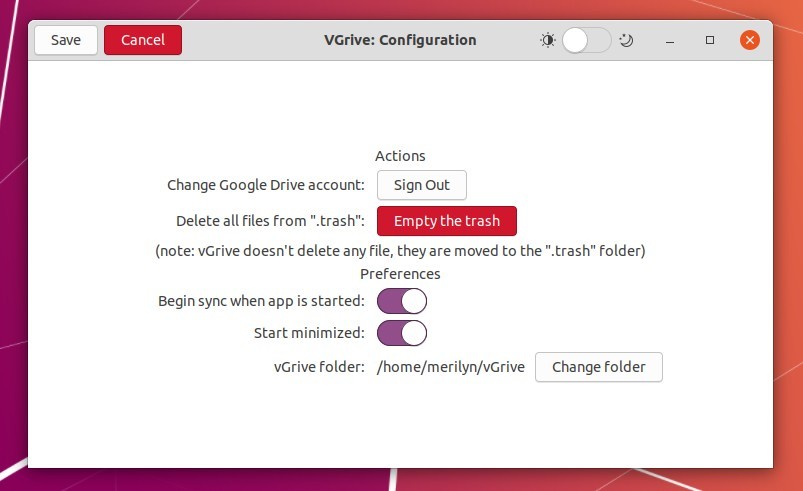Click the sun light-mode icon
803x491 pixels.
coord(547,41)
